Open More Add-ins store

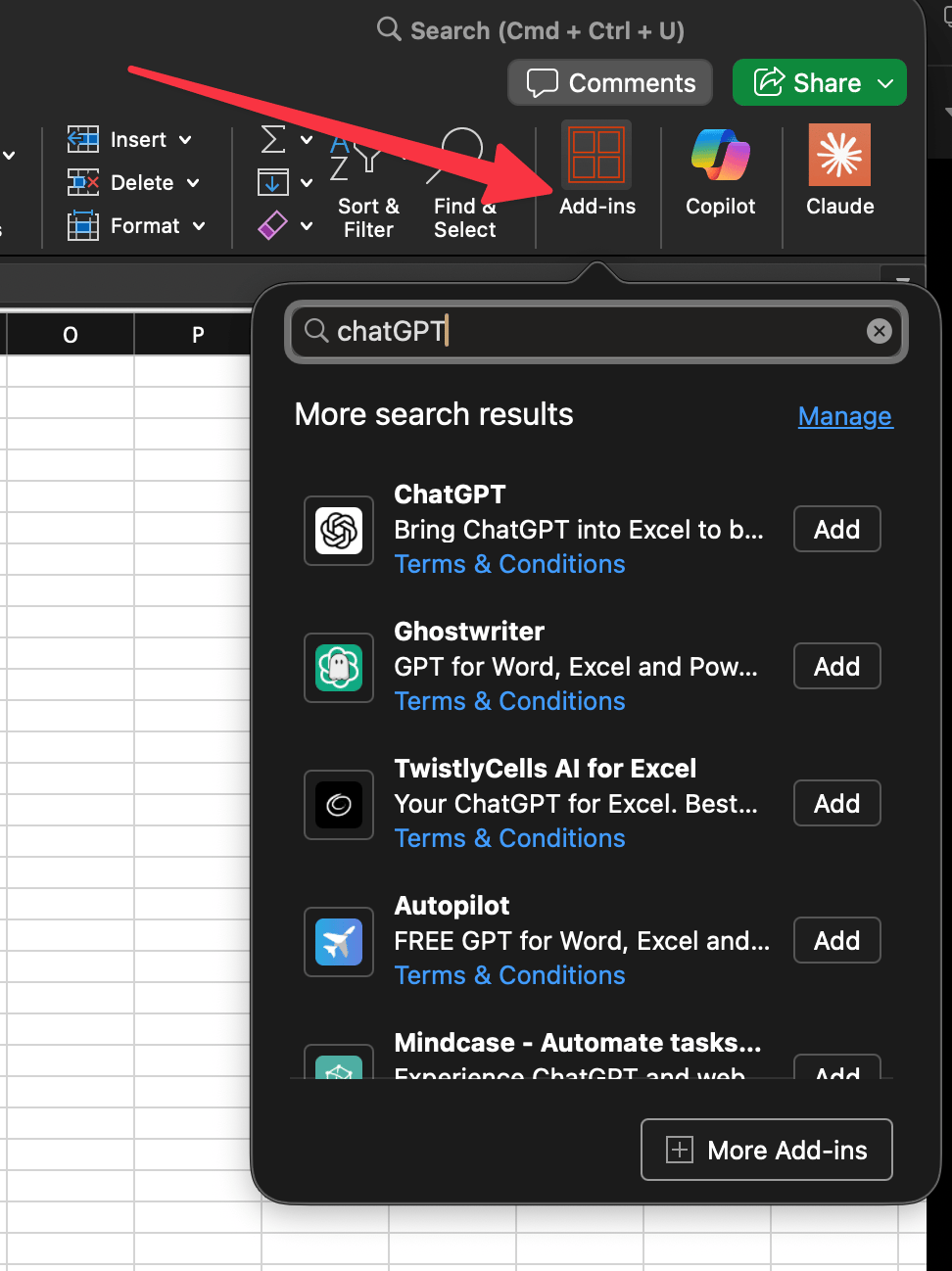point(767,1150)
